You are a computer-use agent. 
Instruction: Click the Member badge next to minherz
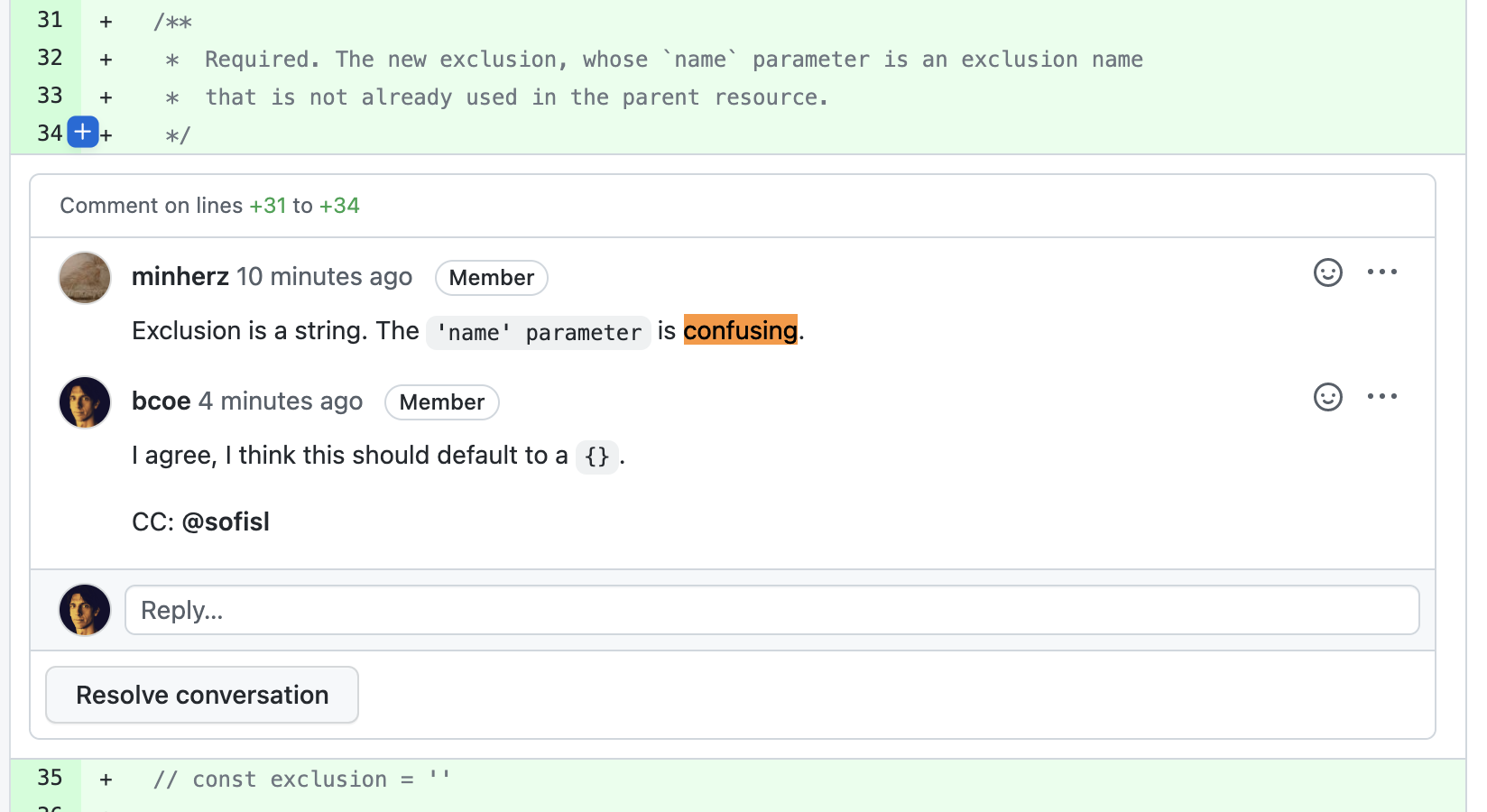tap(491, 278)
